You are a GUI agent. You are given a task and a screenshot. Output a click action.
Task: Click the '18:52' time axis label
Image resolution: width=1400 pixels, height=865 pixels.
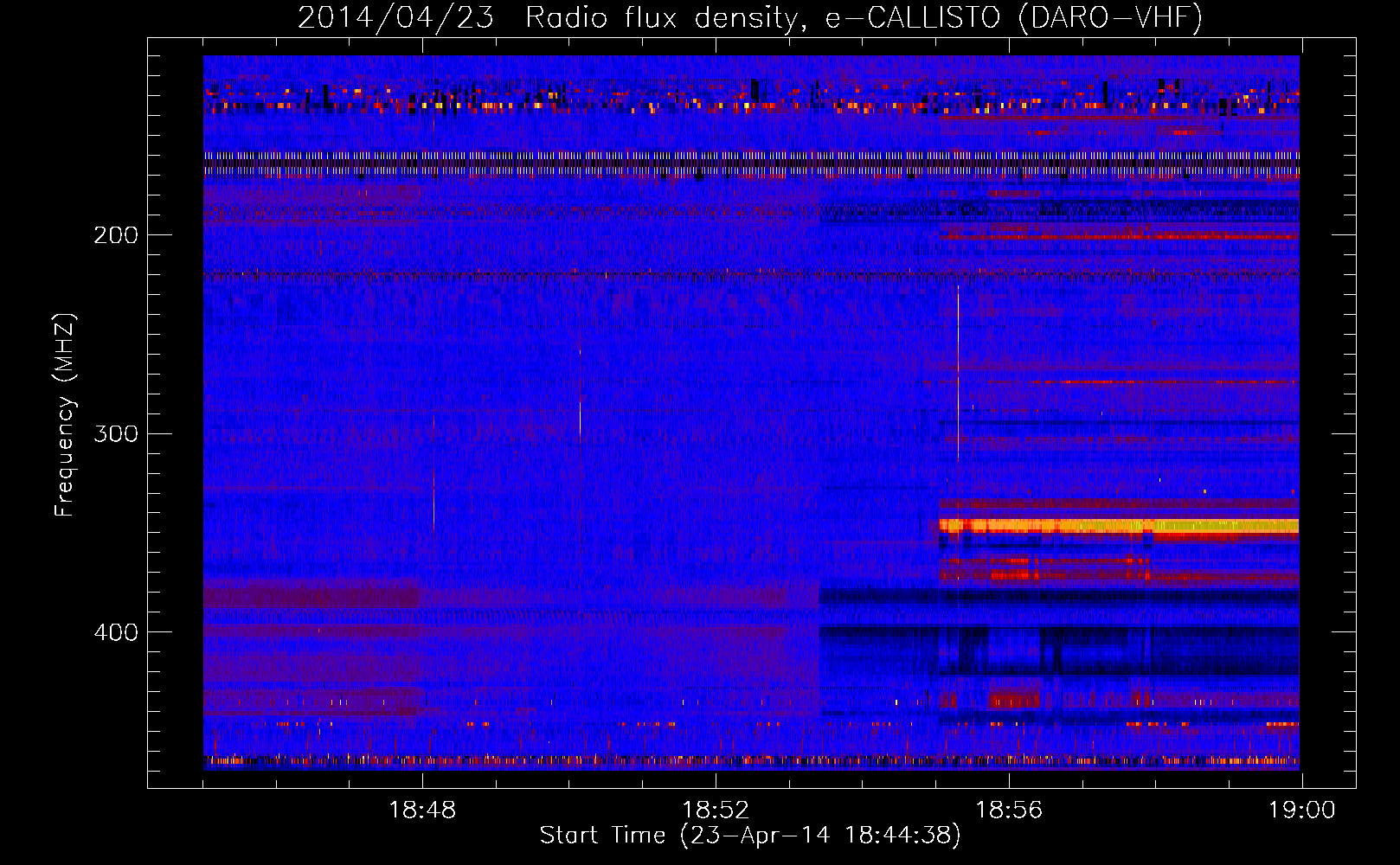716,811
